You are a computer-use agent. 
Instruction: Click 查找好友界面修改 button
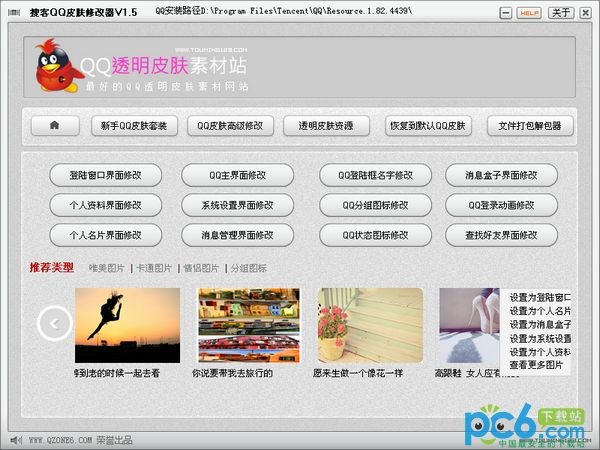[x=501, y=235]
